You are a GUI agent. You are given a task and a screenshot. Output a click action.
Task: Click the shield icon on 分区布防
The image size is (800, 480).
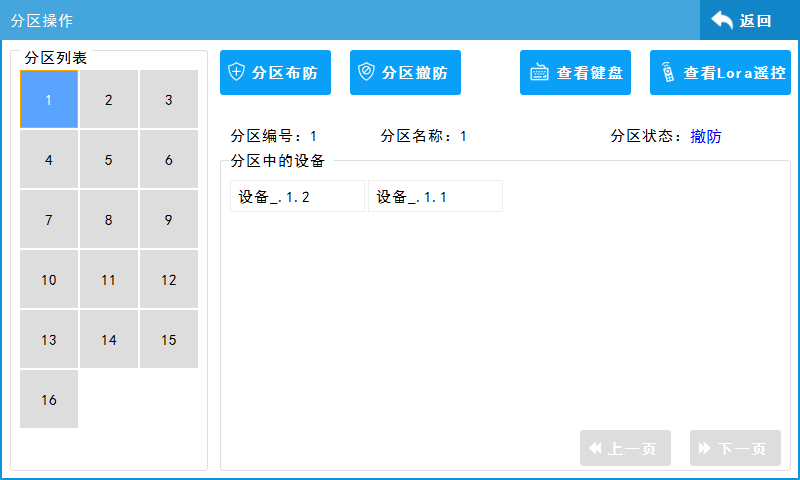point(237,72)
